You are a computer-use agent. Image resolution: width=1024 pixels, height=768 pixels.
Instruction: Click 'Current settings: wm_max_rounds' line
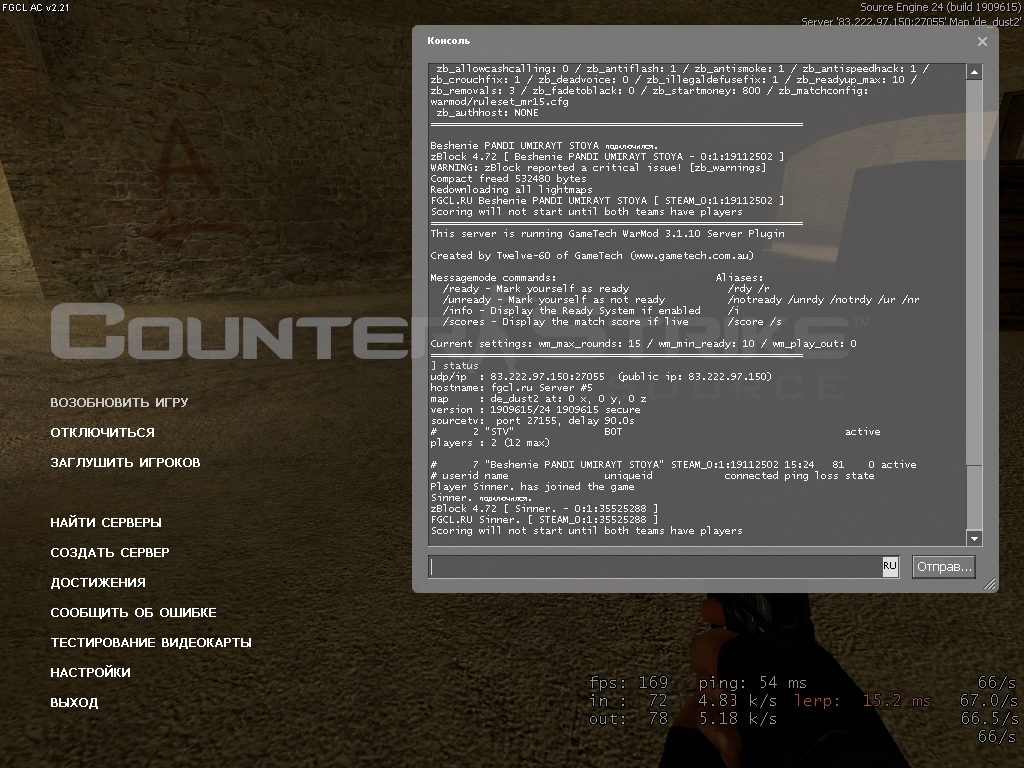643,344
